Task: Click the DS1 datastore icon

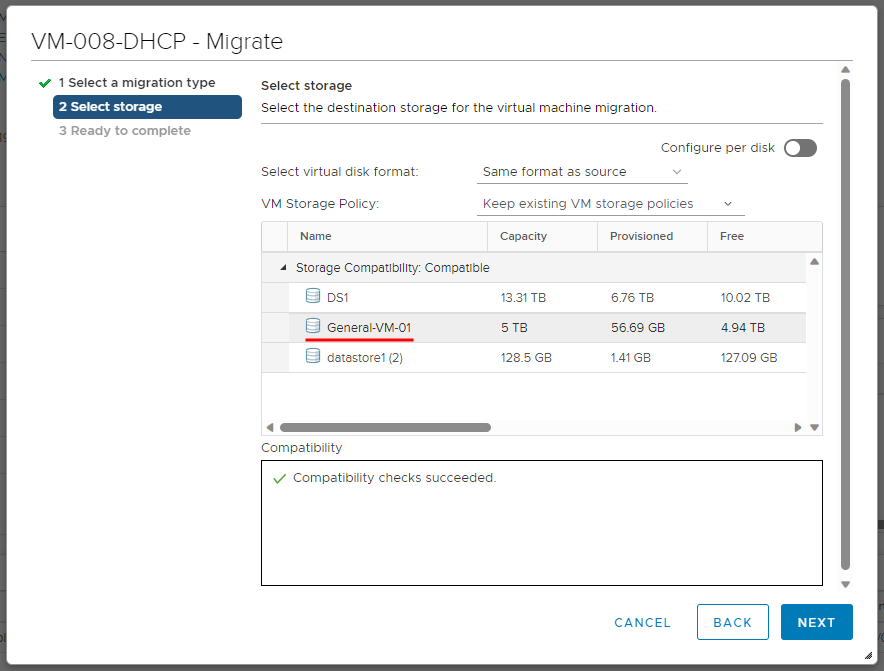Action: pos(313,295)
